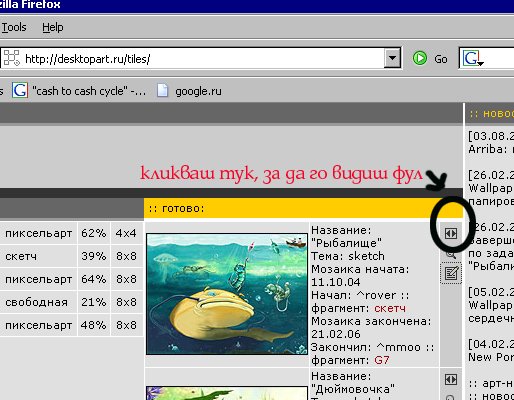
Task: Click the full-view arrows icon beside Дюймовочка
Action: [451, 379]
